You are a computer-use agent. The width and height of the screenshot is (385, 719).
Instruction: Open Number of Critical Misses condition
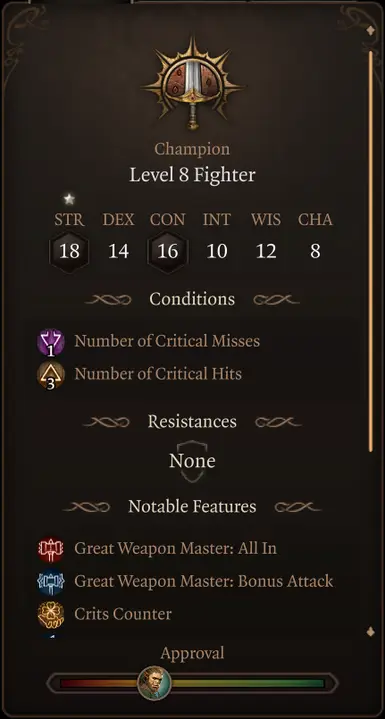pyautogui.click(x=167, y=341)
